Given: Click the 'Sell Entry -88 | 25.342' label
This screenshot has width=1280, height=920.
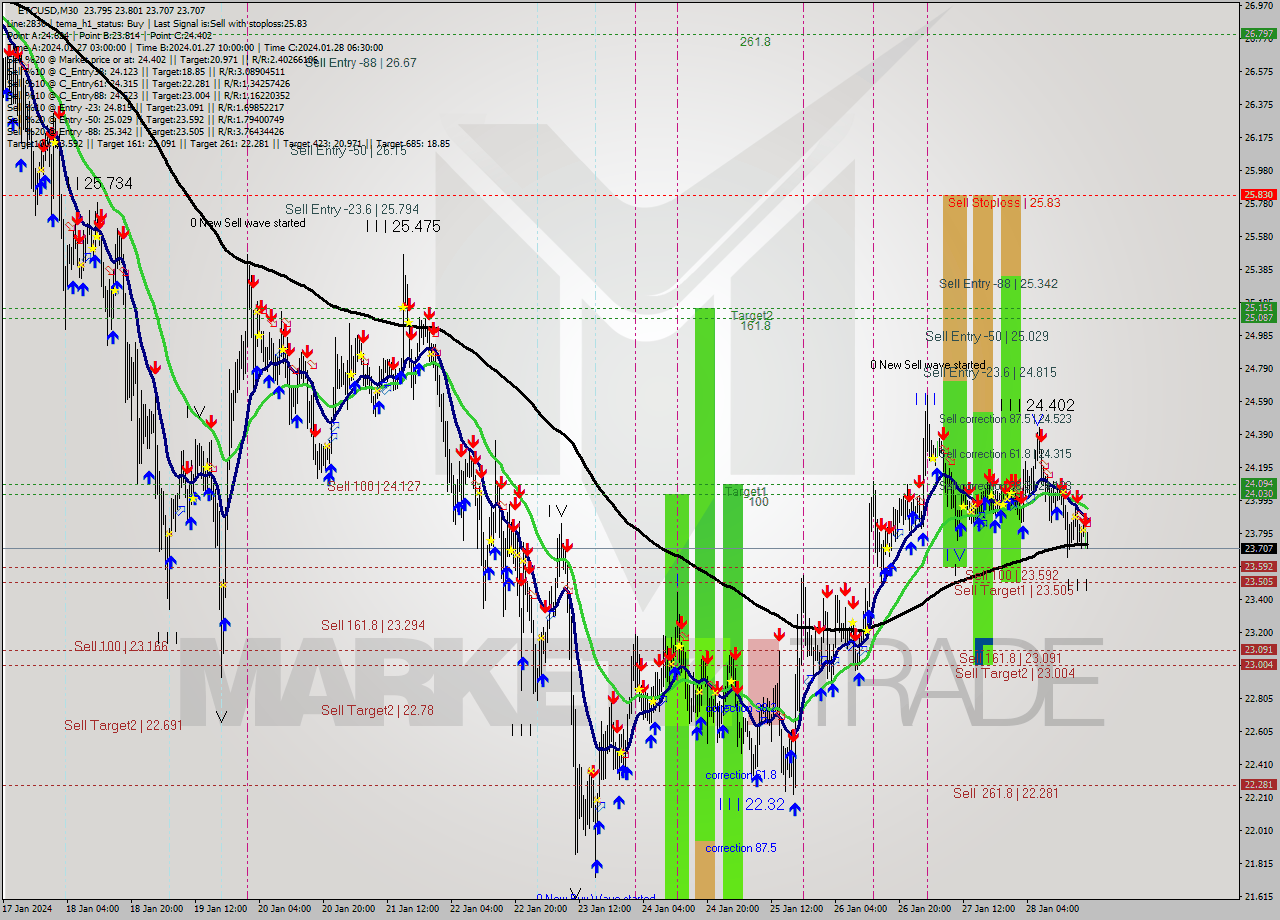Looking at the screenshot, I should click(998, 284).
